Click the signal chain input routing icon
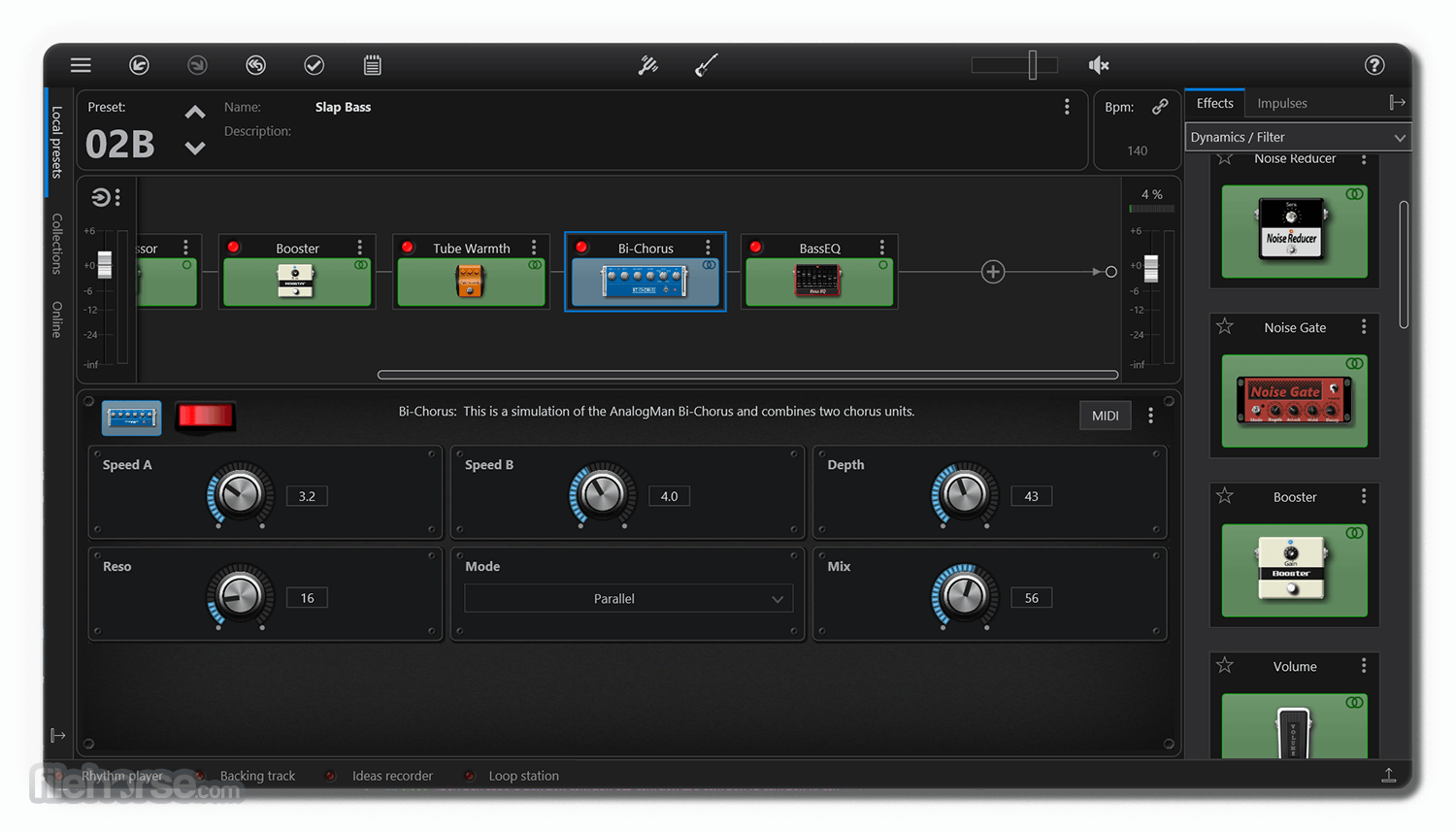1456x833 pixels. pos(100,197)
